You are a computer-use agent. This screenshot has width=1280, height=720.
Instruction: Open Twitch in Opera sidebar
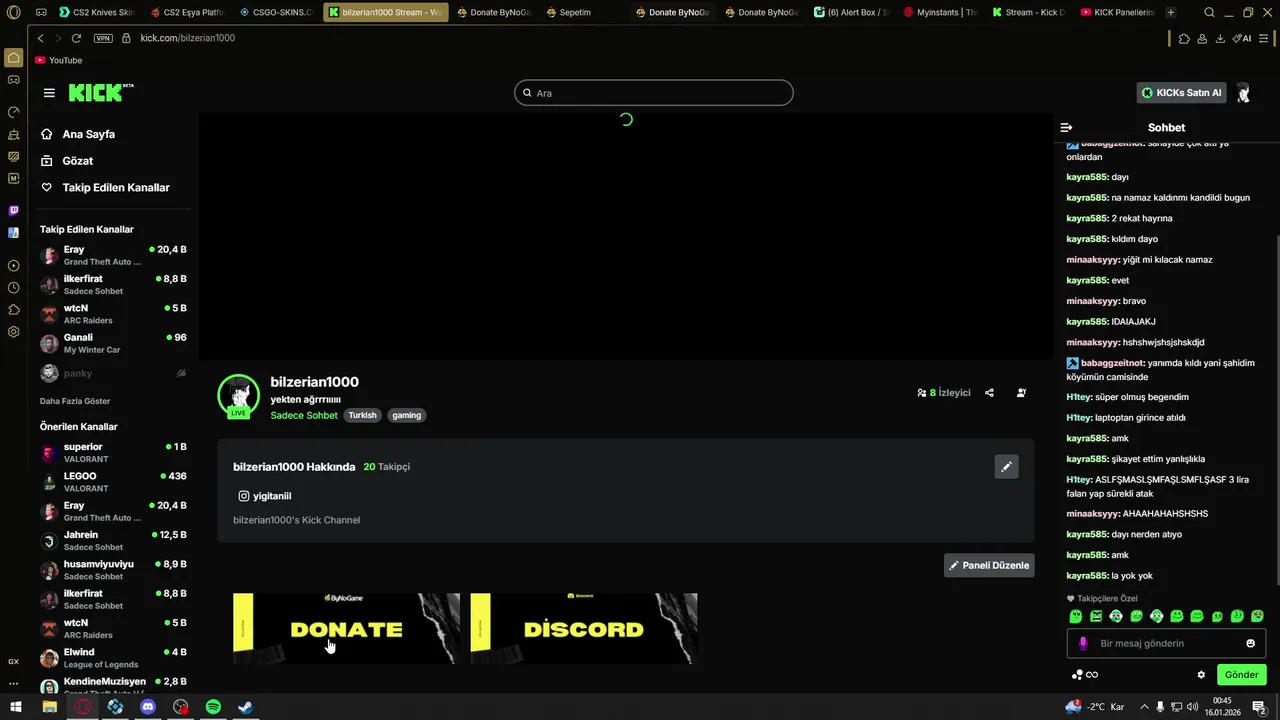pos(13,211)
